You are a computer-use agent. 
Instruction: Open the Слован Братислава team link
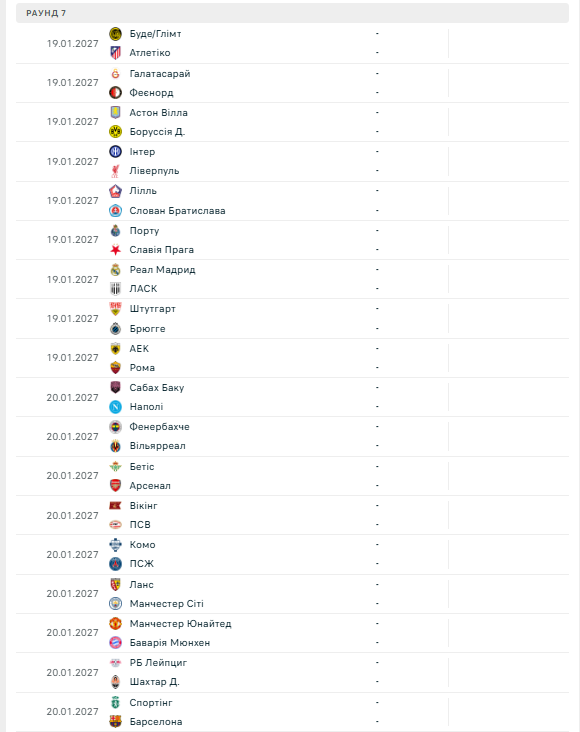177,211
